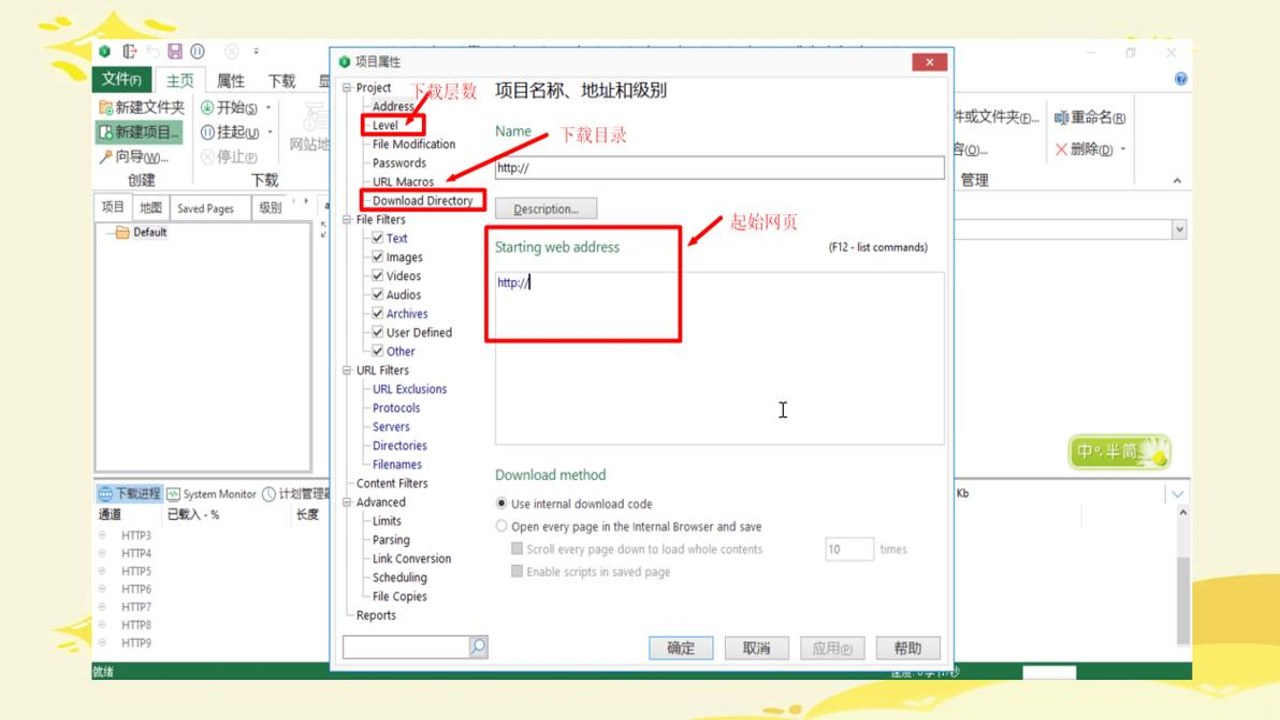Collapse the URL Filters tree node
The image size is (1280, 720).
[x=347, y=370]
